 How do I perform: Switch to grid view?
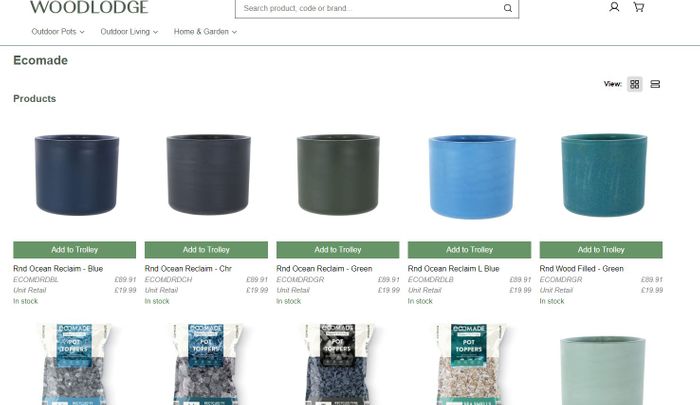[x=634, y=84]
